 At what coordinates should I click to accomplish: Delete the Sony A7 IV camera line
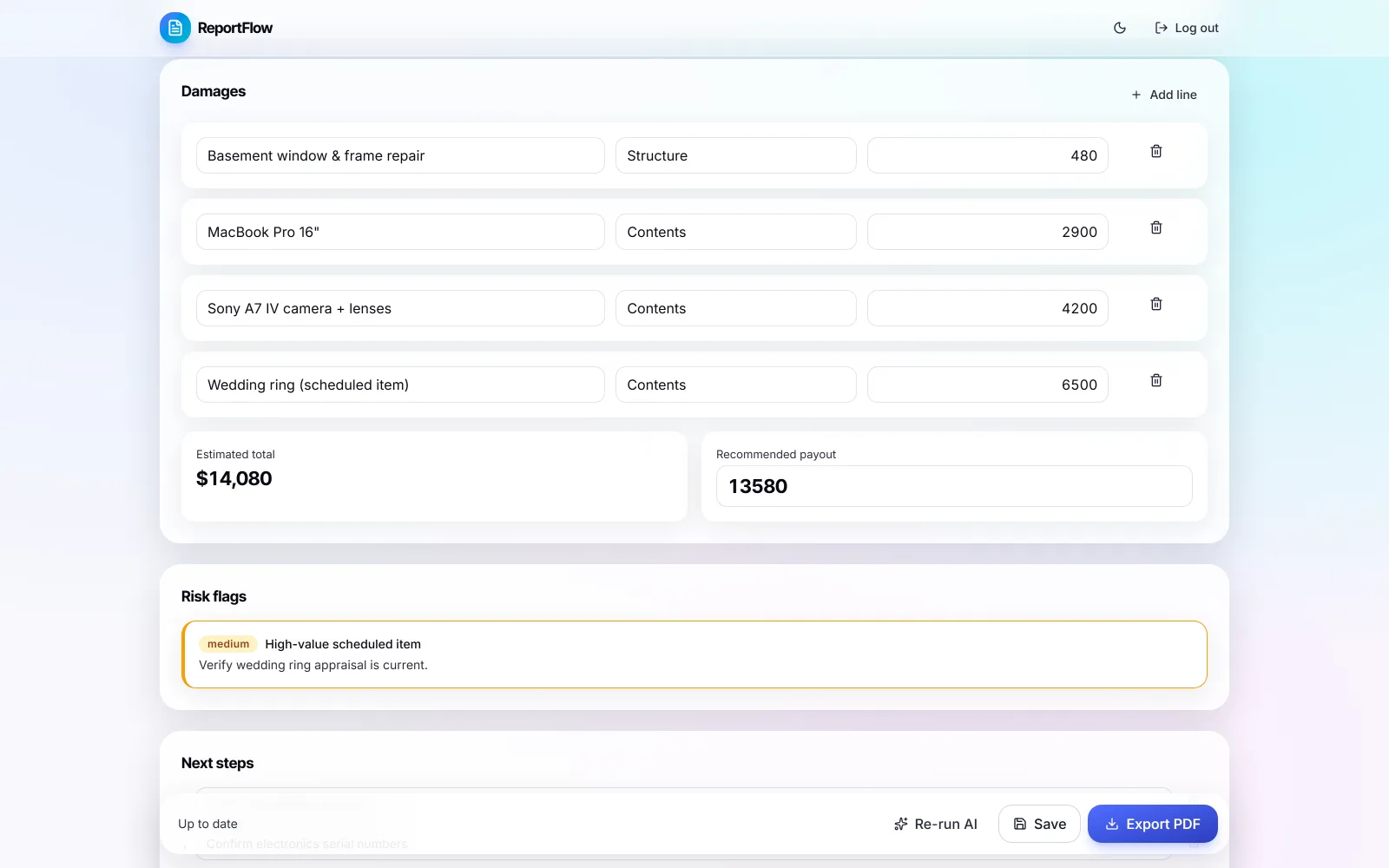[1156, 304]
